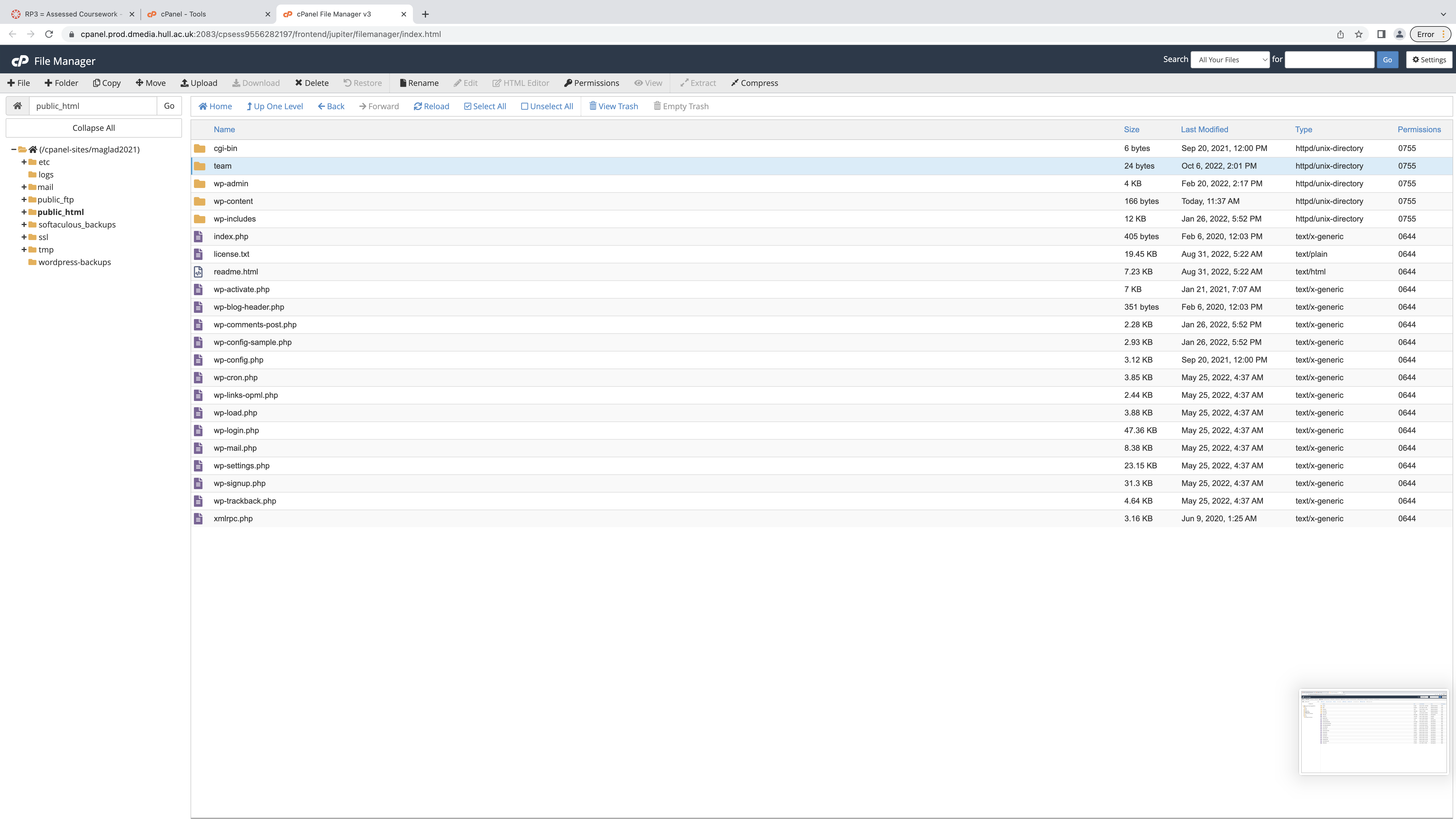Screen dimensions: 1456x819
Task: Reload the file listing
Action: click(x=431, y=106)
